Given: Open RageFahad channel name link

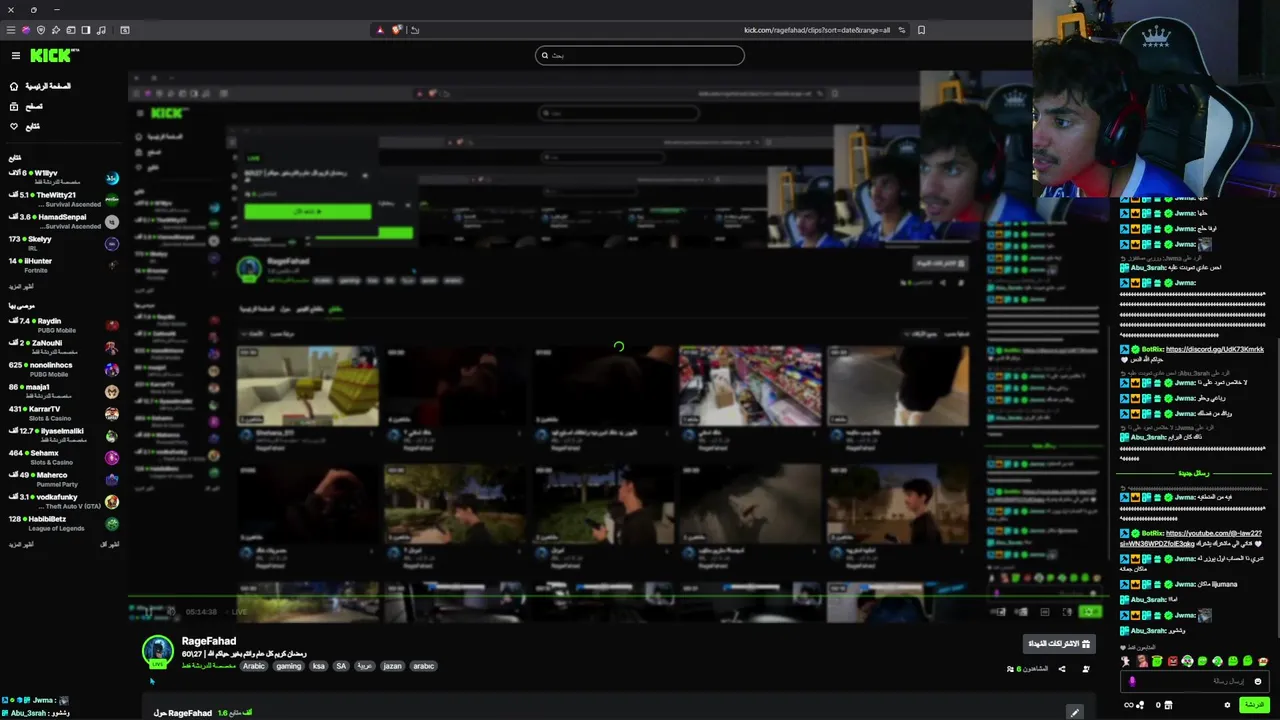Looking at the screenshot, I should tap(209, 641).
